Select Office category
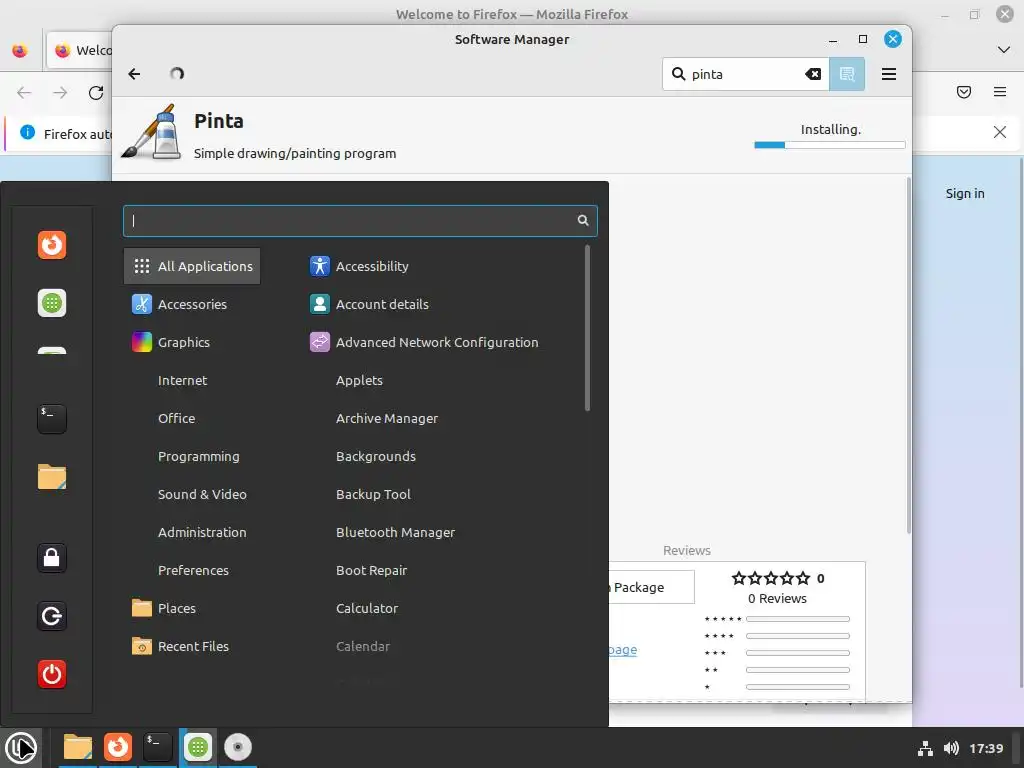 (x=192, y=418)
